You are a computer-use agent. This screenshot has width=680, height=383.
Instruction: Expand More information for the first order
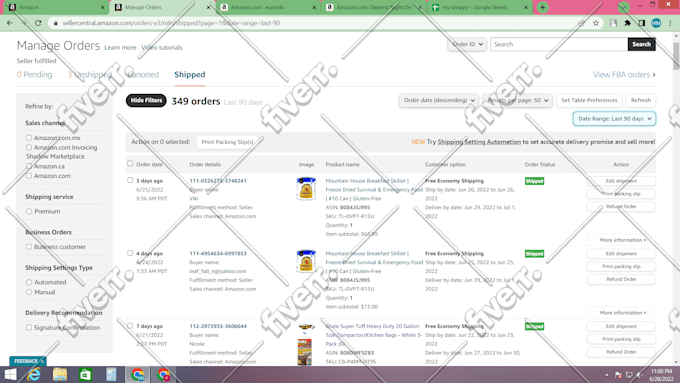pos(622,240)
